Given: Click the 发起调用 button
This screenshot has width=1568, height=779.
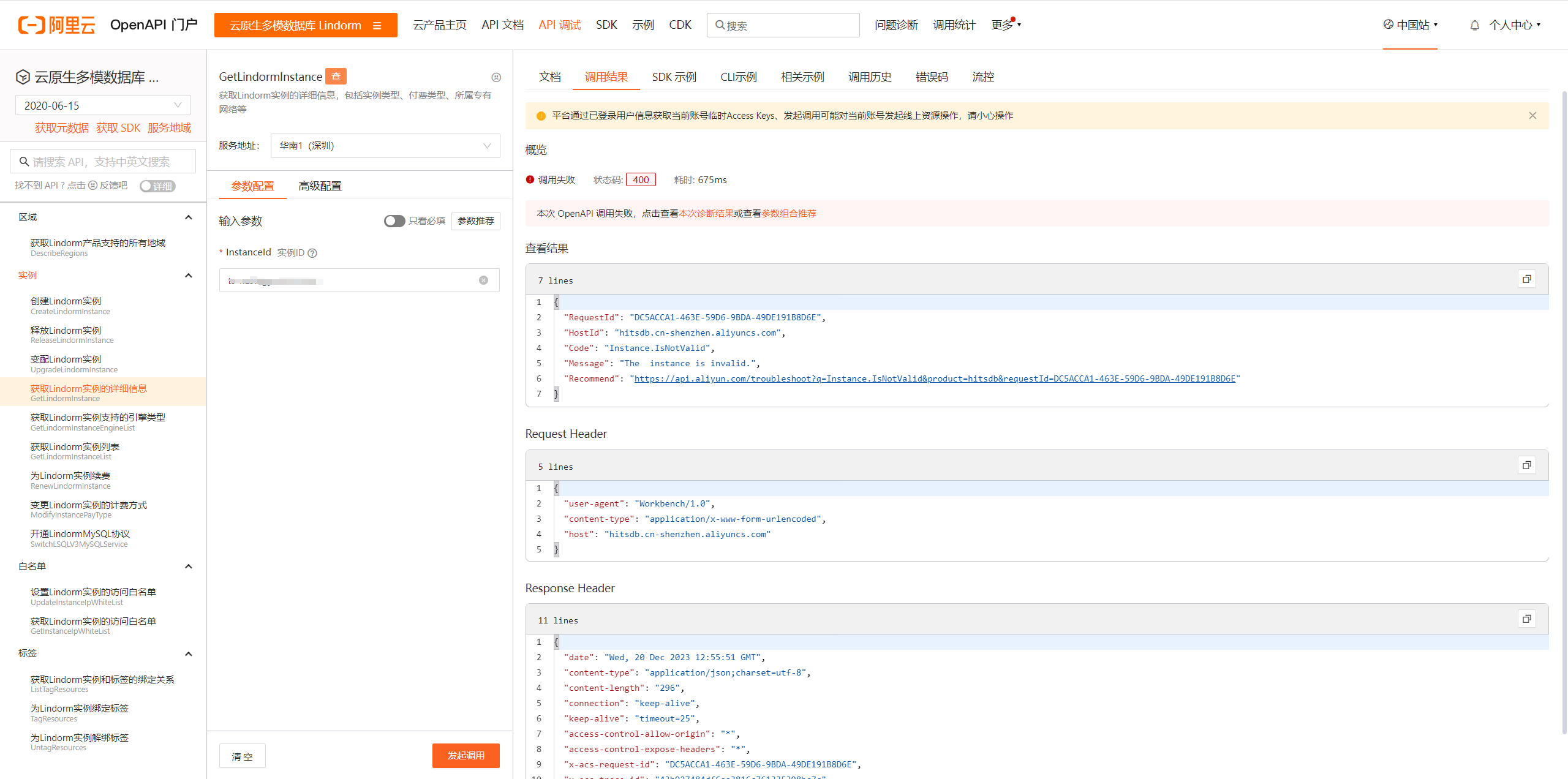Looking at the screenshot, I should (x=466, y=756).
